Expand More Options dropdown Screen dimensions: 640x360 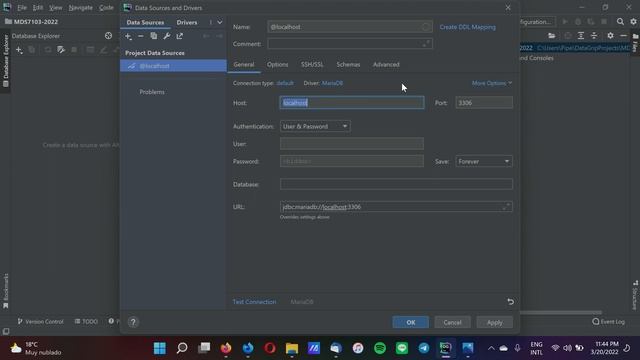(x=492, y=83)
